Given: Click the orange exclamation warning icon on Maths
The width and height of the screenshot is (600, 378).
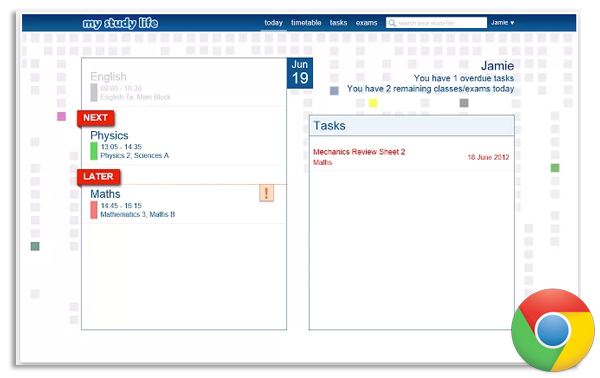Looking at the screenshot, I should (266, 193).
